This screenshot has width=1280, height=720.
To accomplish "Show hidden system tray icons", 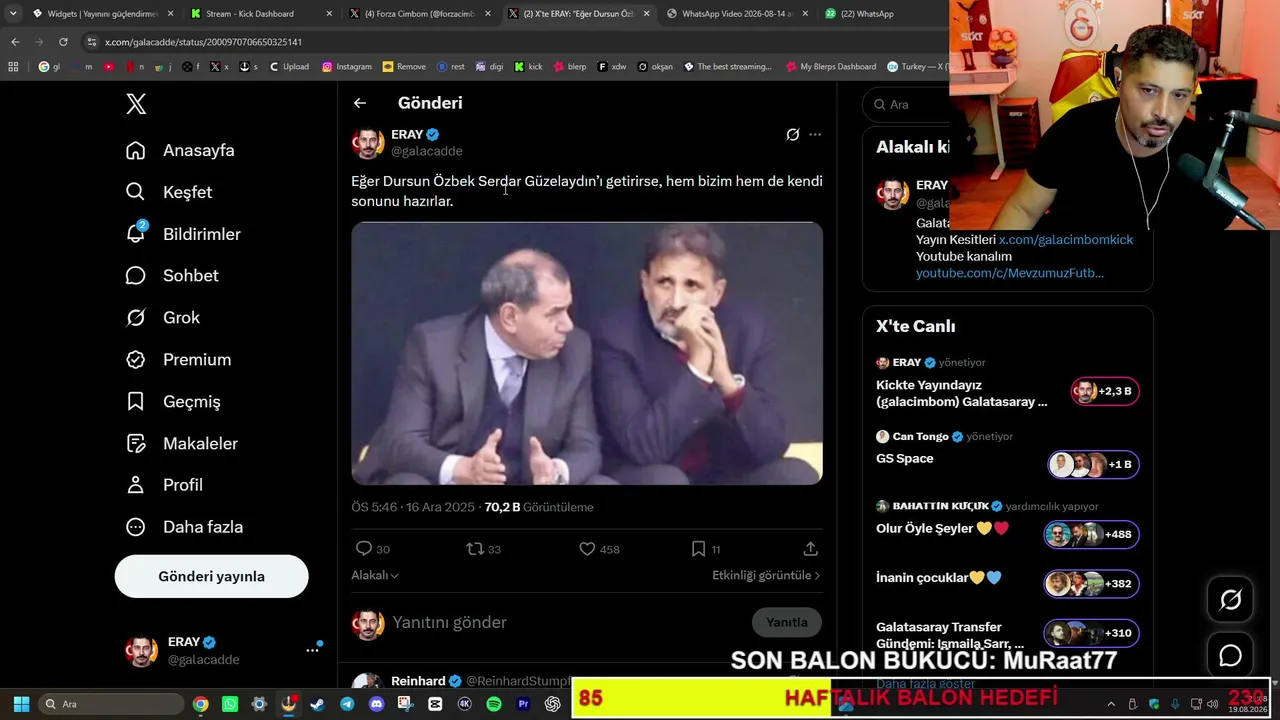I will point(1111,704).
